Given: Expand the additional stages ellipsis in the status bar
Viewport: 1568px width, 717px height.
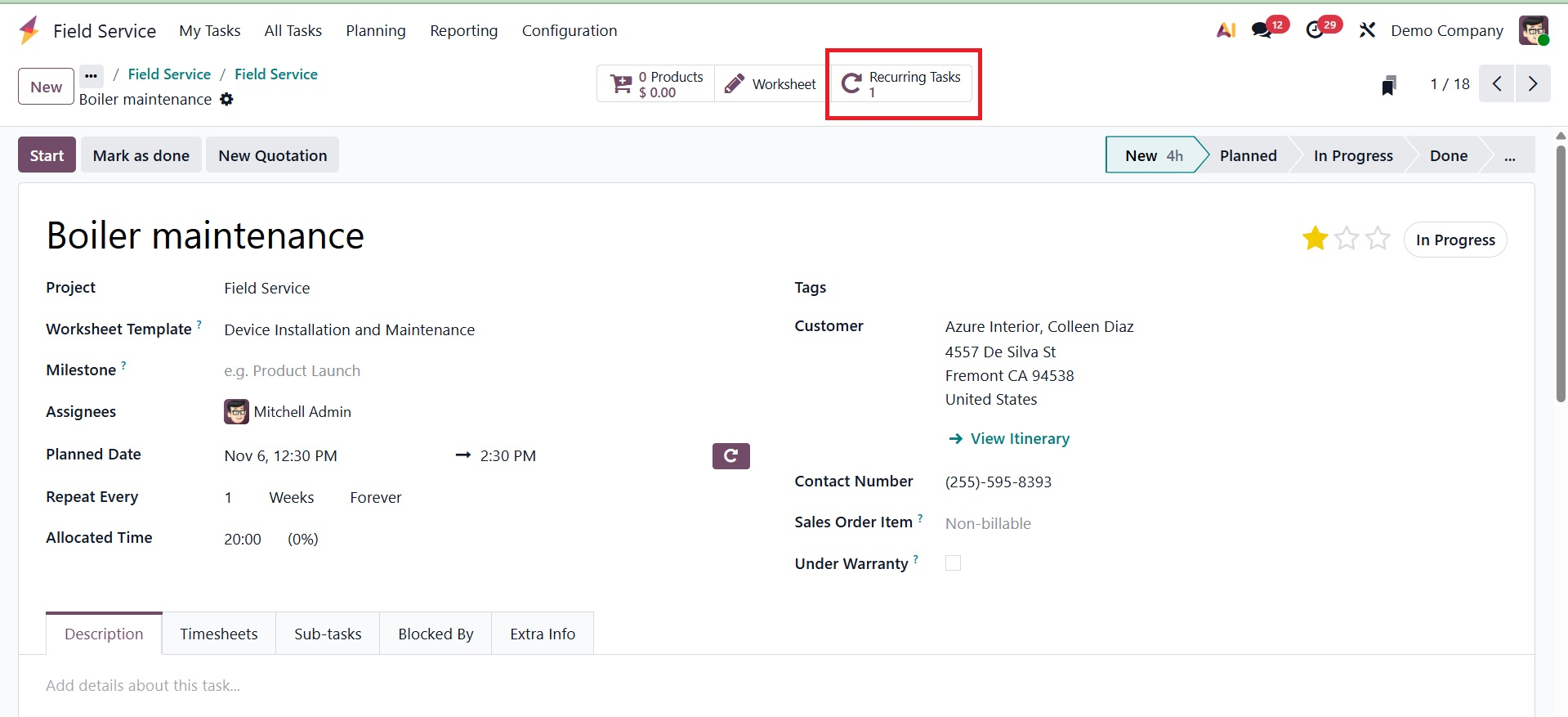Looking at the screenshot, I should coord(1509,155).
